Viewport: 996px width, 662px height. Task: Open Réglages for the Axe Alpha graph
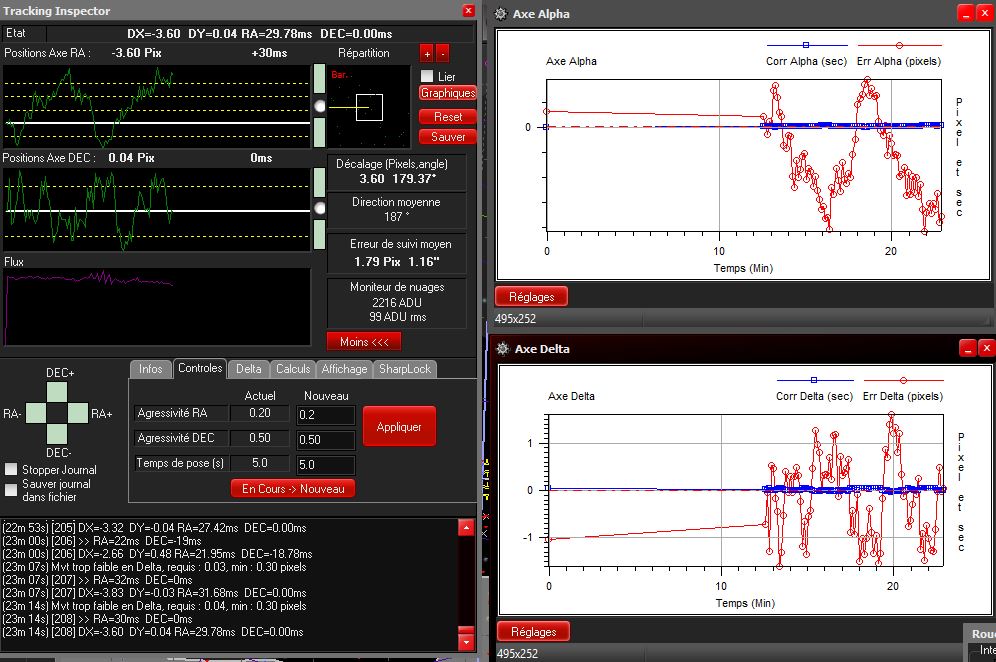[x=532, y=296]
